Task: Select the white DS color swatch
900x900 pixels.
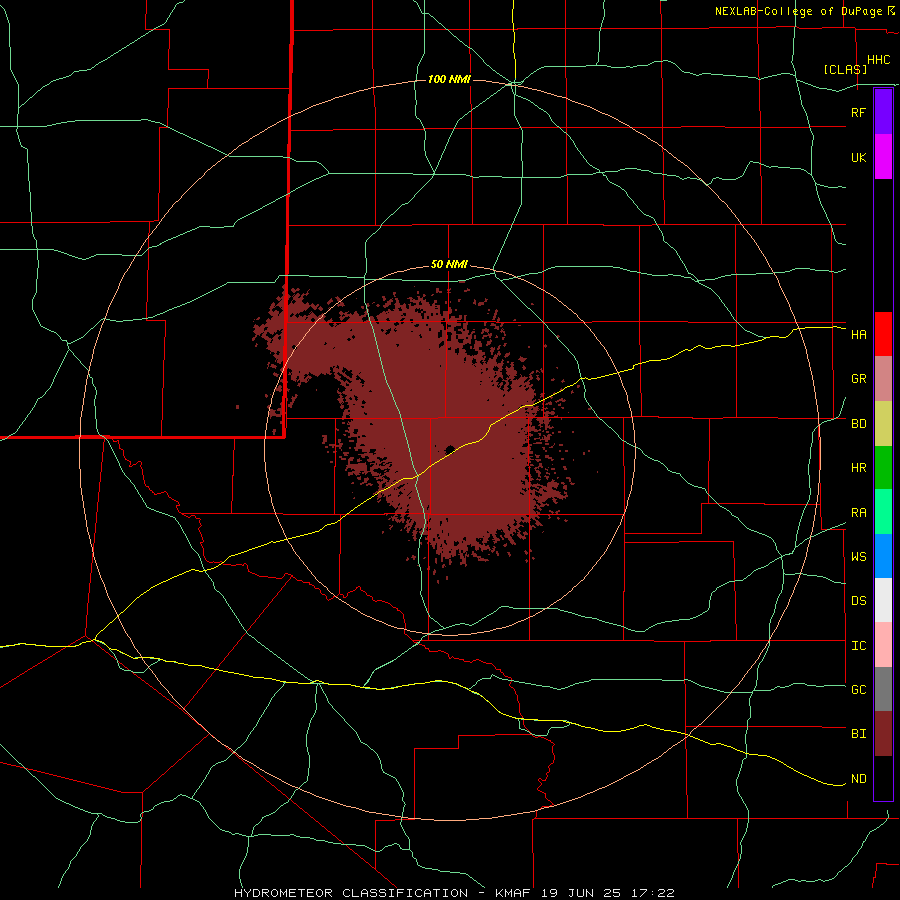Action: pyautogui.click(x=883, y=600)
